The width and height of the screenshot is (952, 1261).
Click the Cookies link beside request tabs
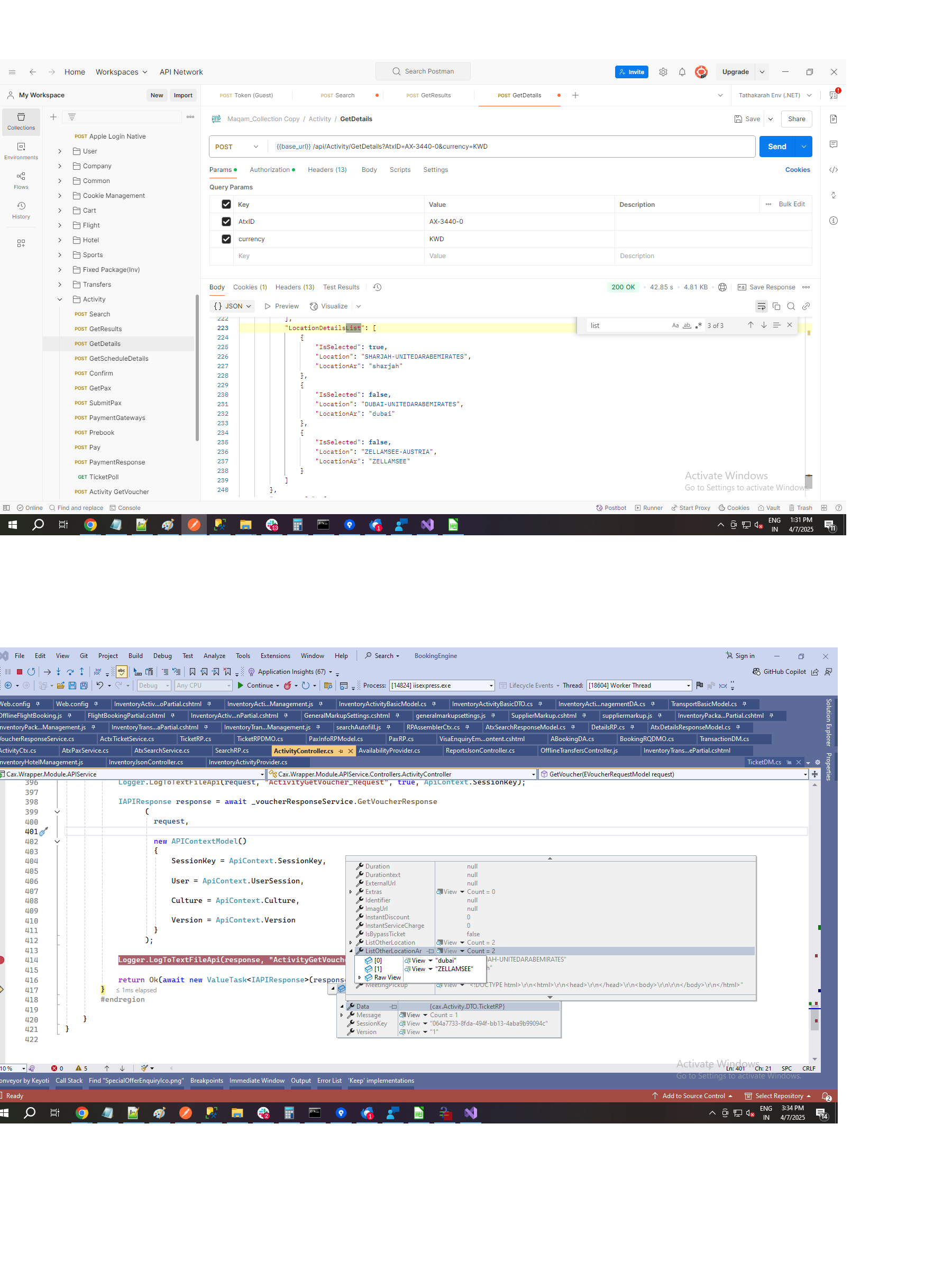pos(797,170)
